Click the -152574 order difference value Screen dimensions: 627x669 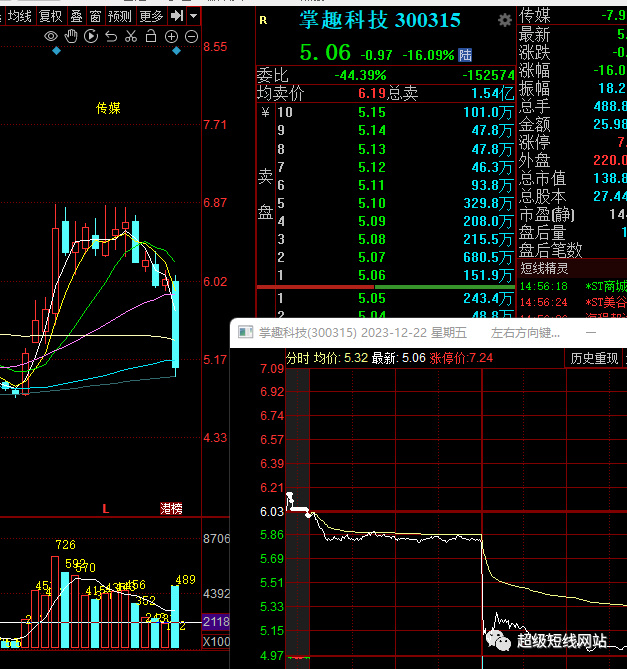tap(488, 76)
